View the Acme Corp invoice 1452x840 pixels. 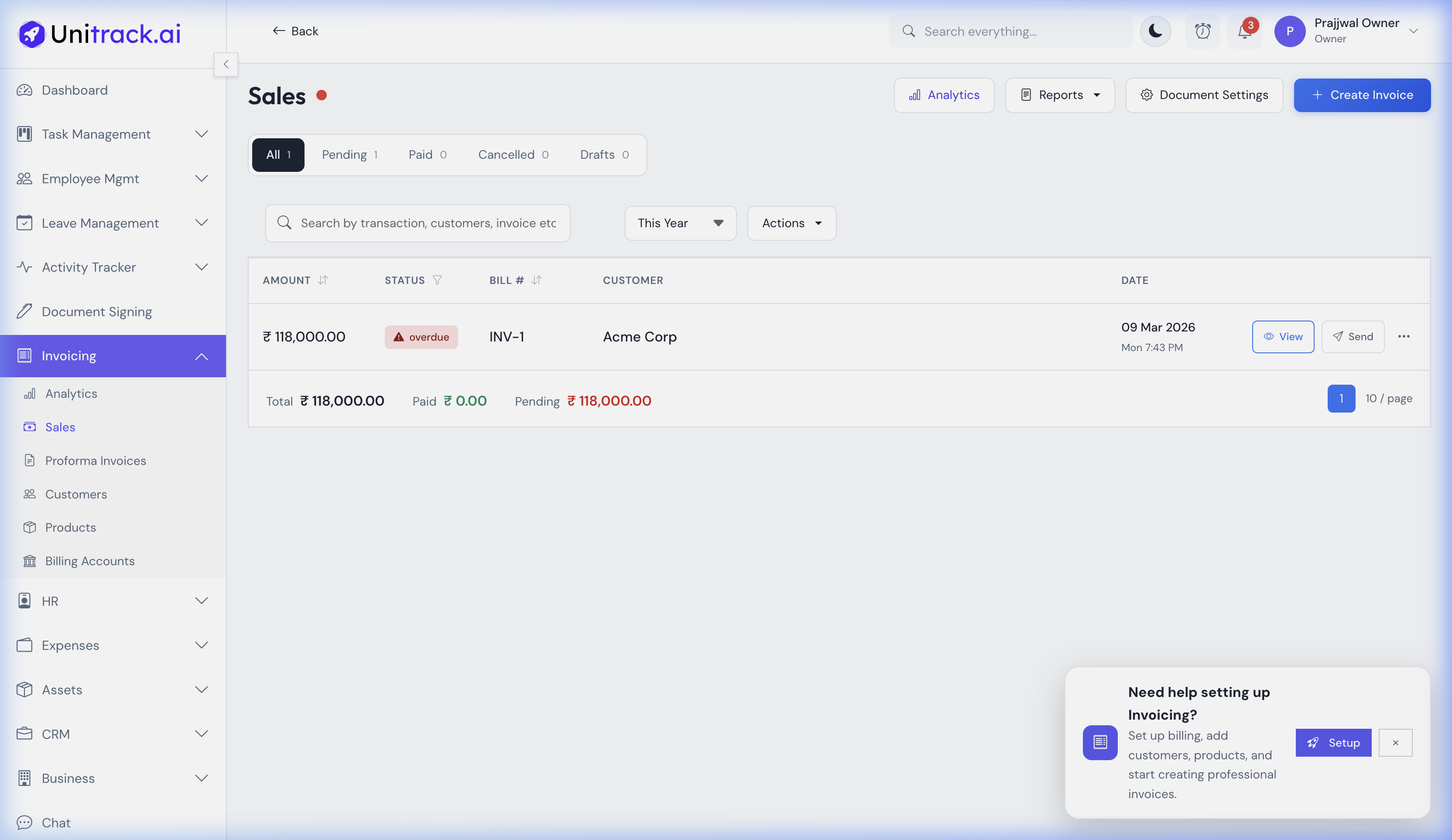pyautogui.click(x=1283, y=336)
